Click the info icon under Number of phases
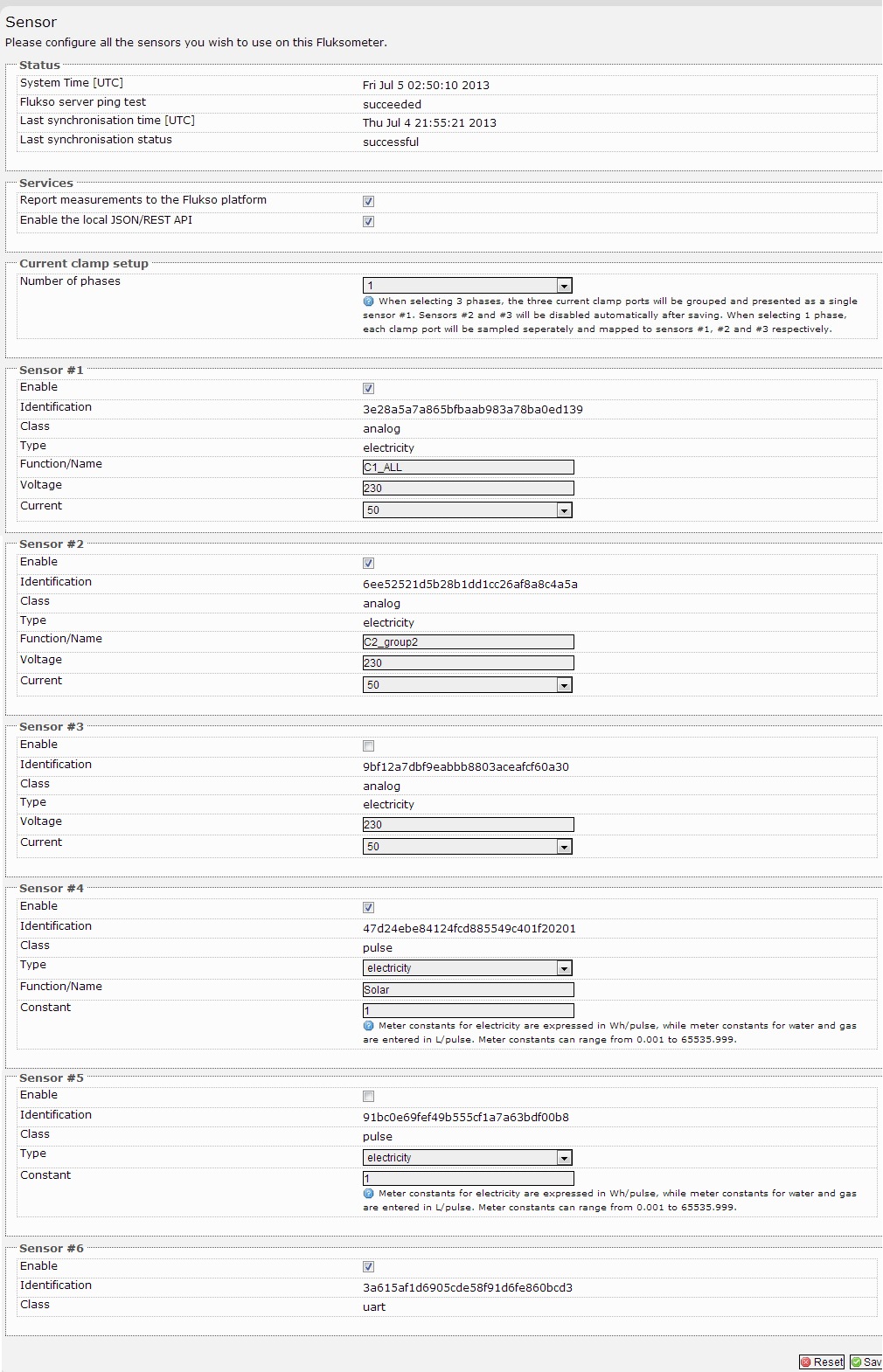The height and width of the screenshot is (1372, 883). 368,301
